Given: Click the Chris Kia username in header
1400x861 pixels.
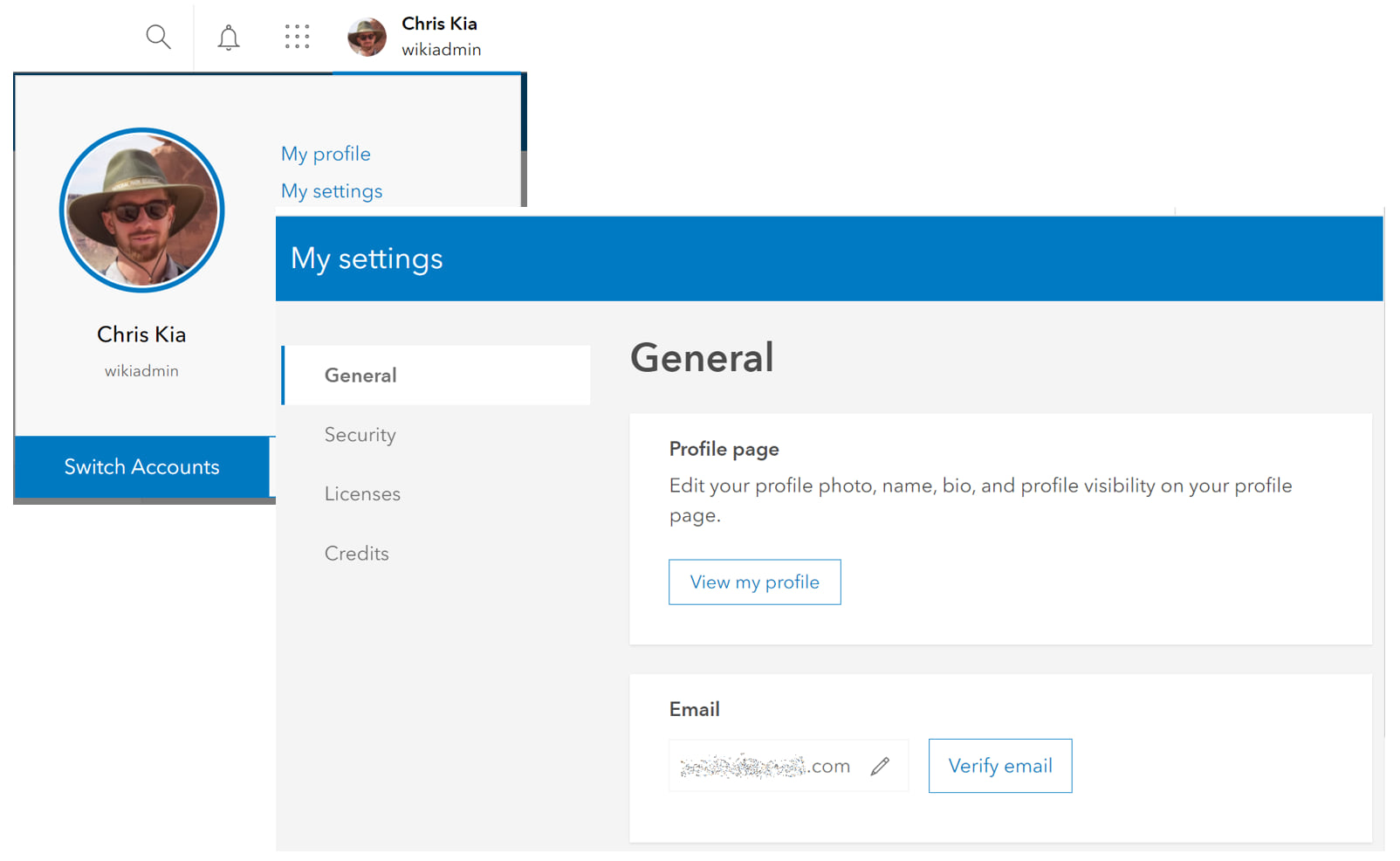Looking at the screenshot, I should click(x=439, y=24).
